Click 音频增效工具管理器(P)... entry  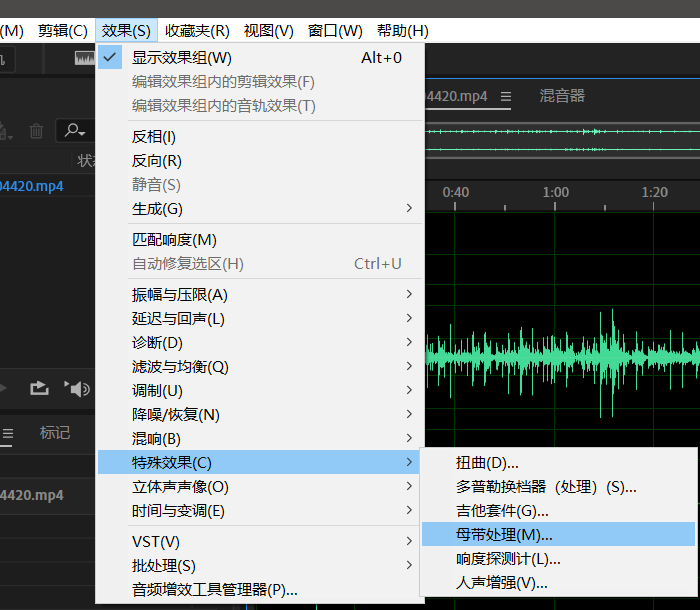[x=215, y=589]
